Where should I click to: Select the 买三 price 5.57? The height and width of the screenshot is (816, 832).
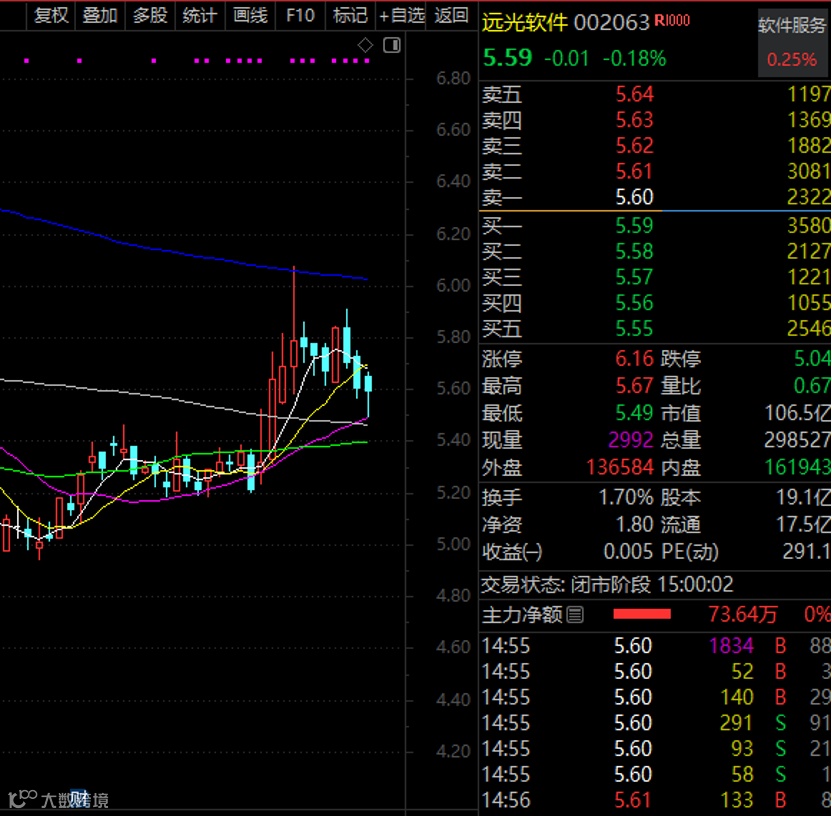point(635,277)
